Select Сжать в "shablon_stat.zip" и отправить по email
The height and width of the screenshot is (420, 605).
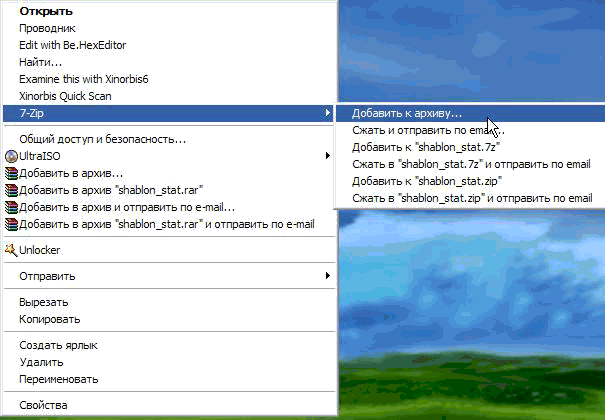tap(470, 198)
